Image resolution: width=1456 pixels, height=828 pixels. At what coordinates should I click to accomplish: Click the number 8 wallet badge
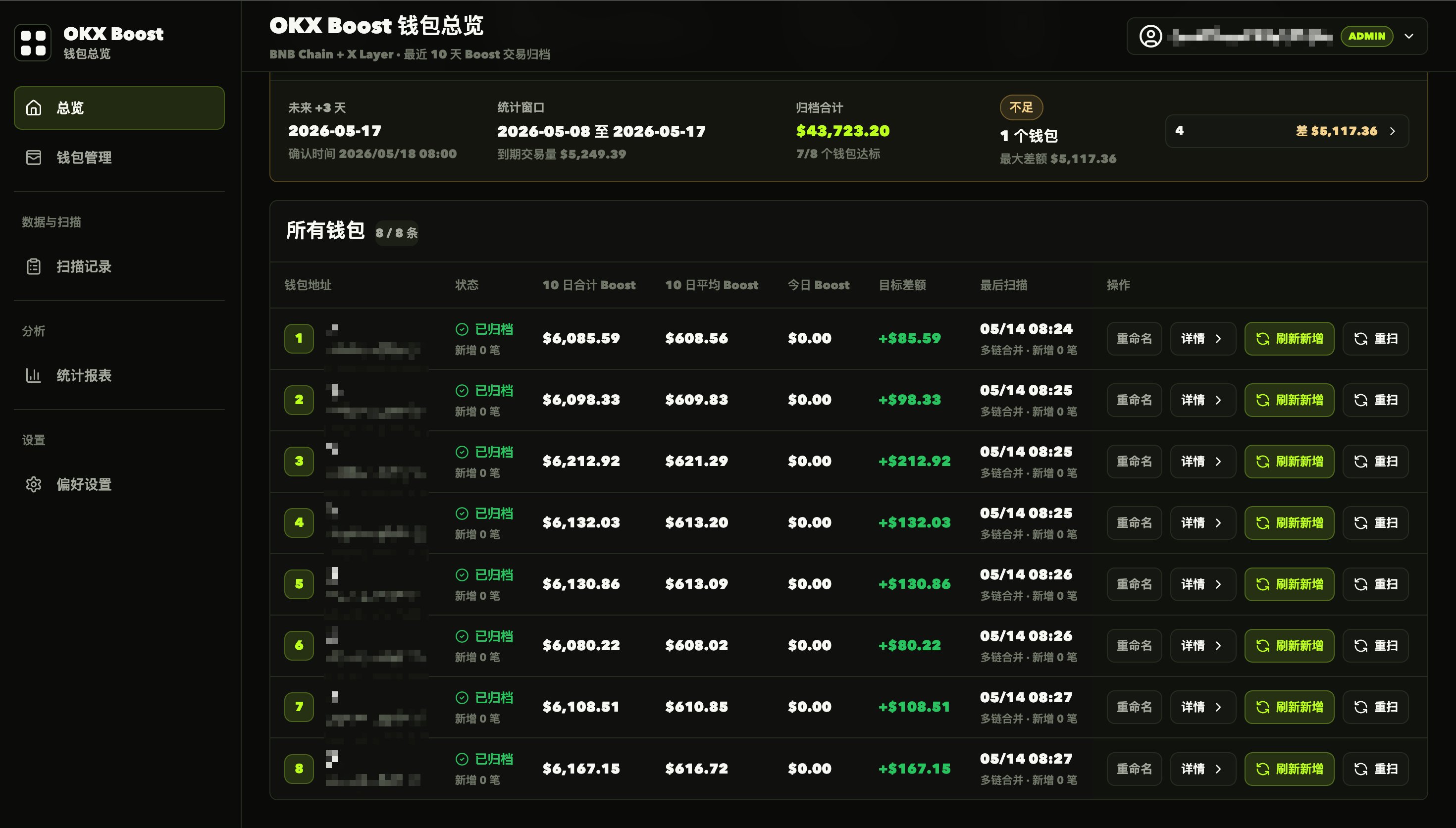[x=299, y=769]
